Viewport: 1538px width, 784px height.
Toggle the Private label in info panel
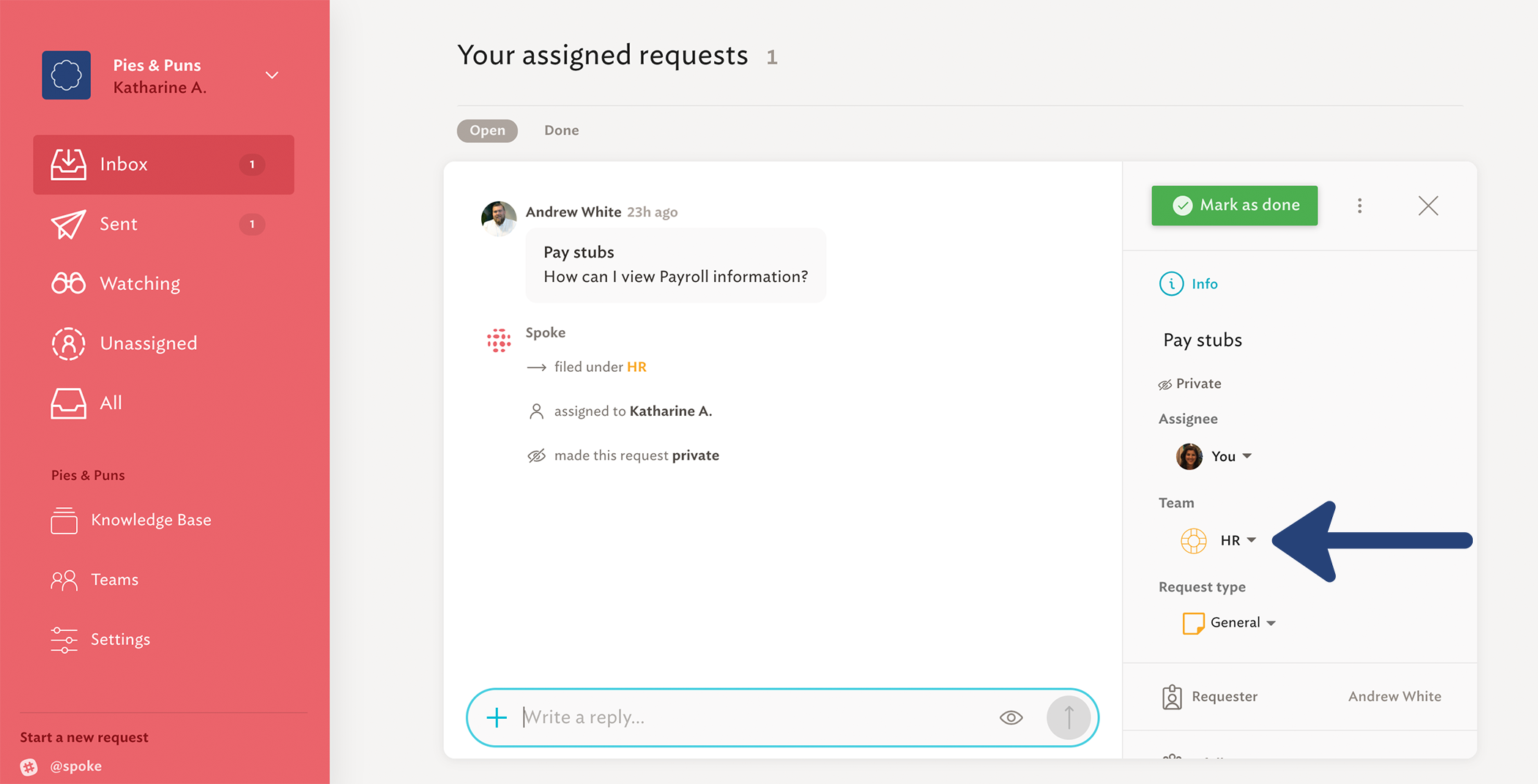click(1189, 384)
